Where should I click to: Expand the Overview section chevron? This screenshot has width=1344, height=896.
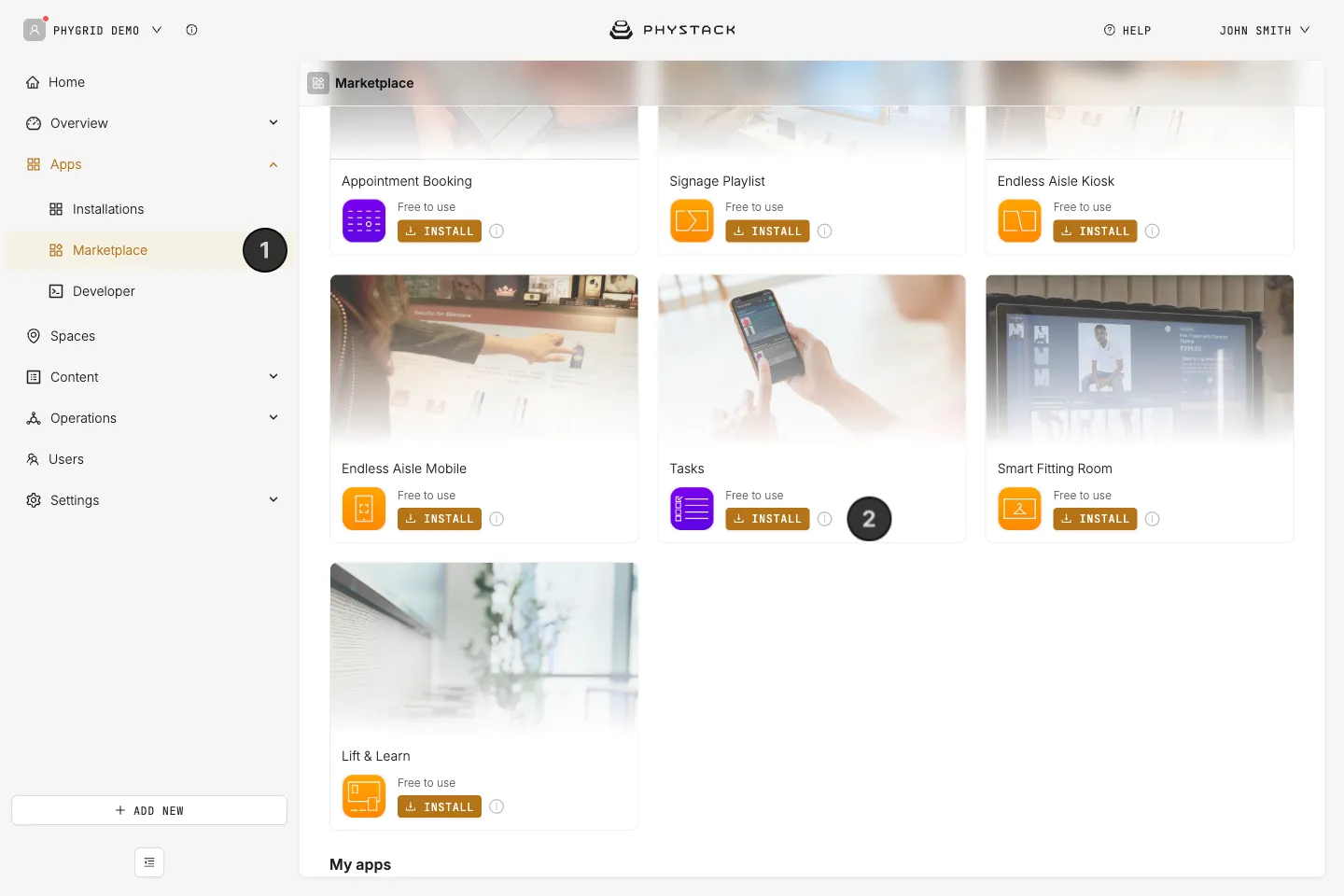tap(273, 122)
